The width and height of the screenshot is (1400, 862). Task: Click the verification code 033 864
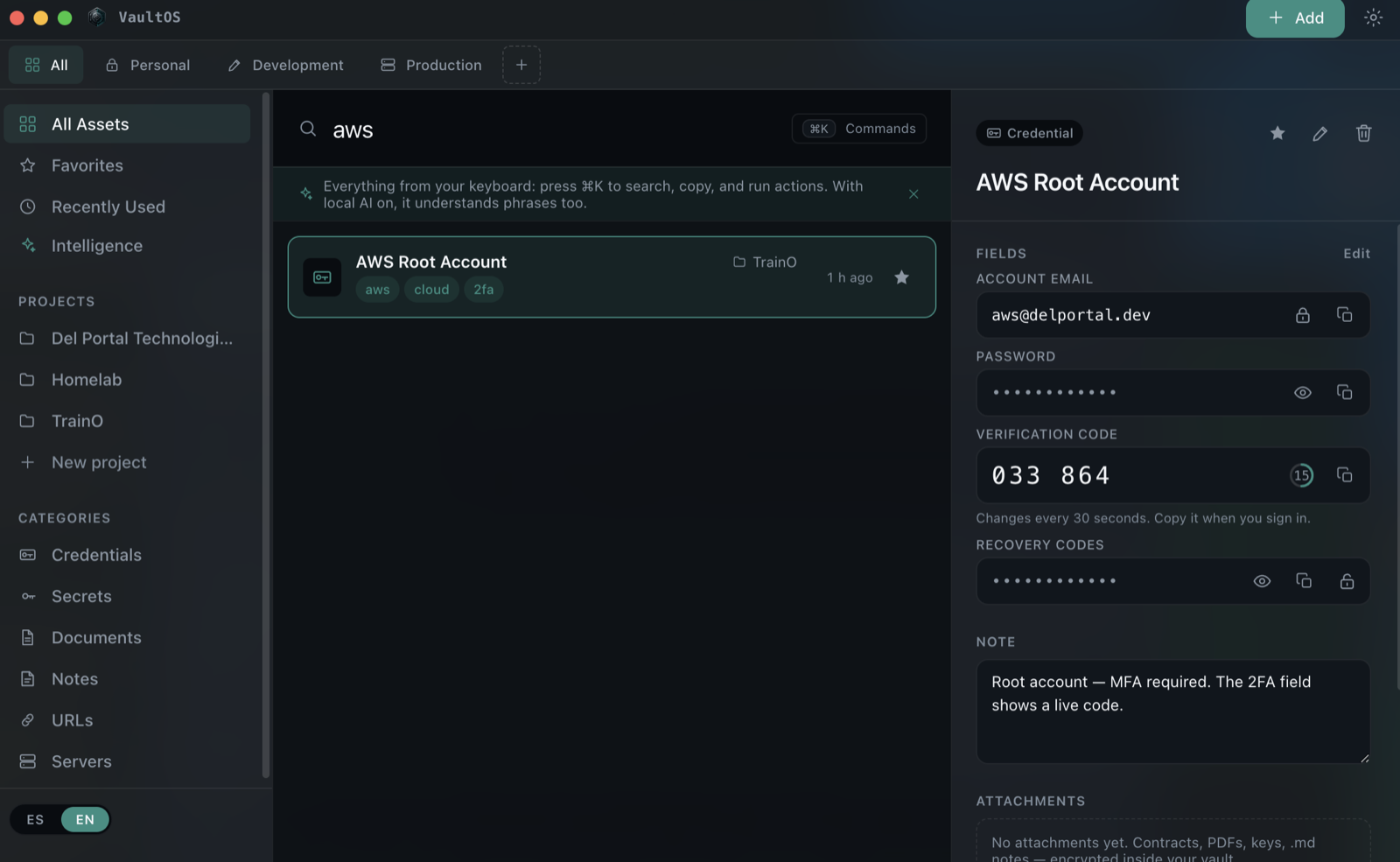pos(1051,475)
